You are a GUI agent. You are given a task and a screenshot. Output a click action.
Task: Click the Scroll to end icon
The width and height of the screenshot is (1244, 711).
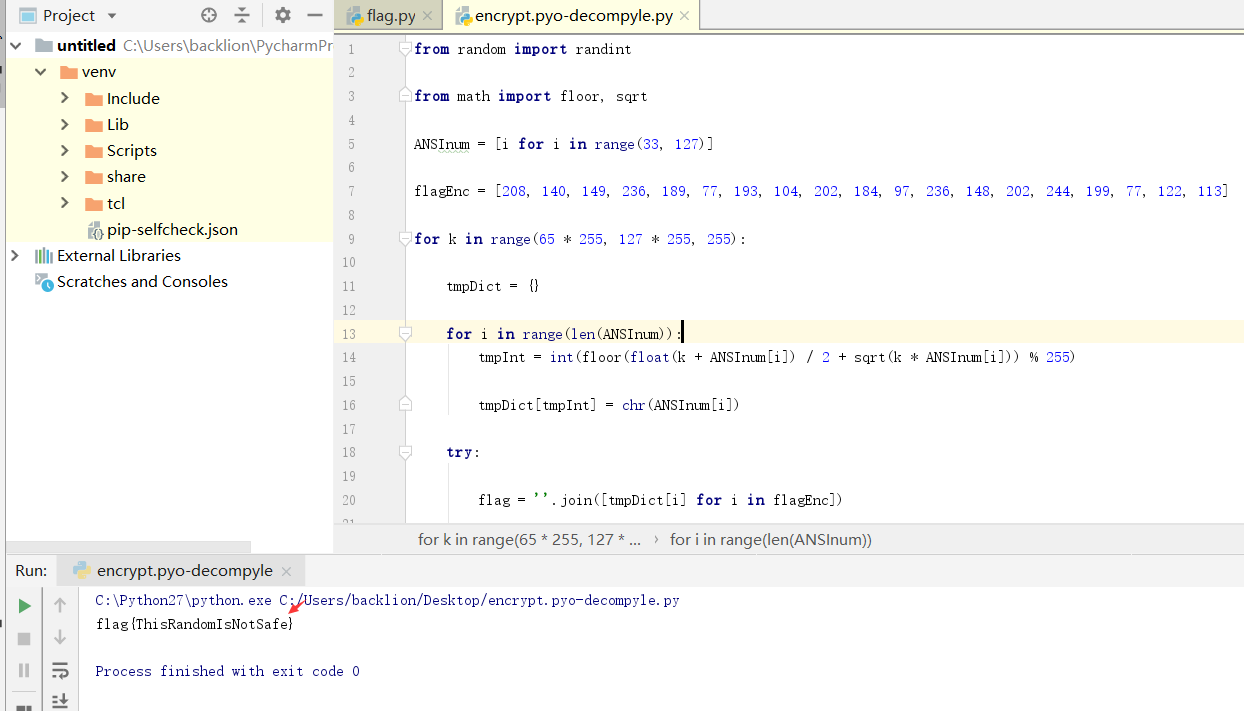(x=60, y=701)
